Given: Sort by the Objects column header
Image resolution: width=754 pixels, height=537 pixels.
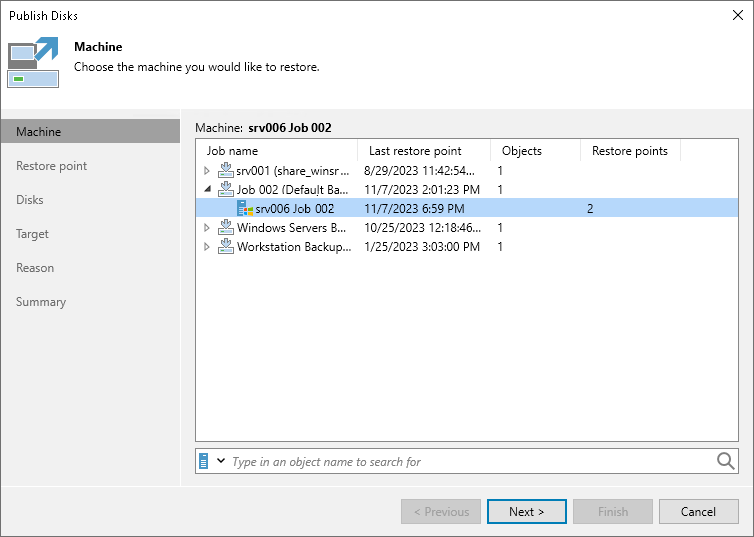Looking at the screenshot, I should click(x=536, y=150).
